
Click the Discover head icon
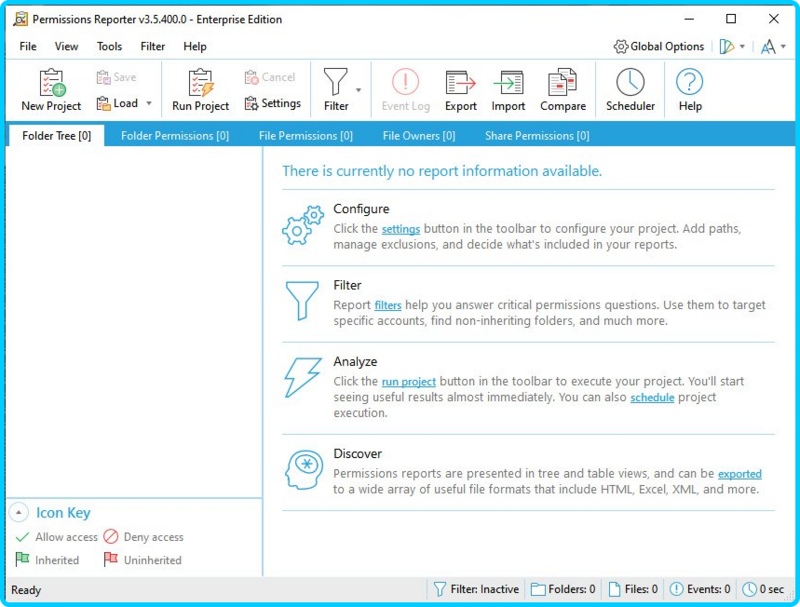pyautogui.click(x=304, y=470)
